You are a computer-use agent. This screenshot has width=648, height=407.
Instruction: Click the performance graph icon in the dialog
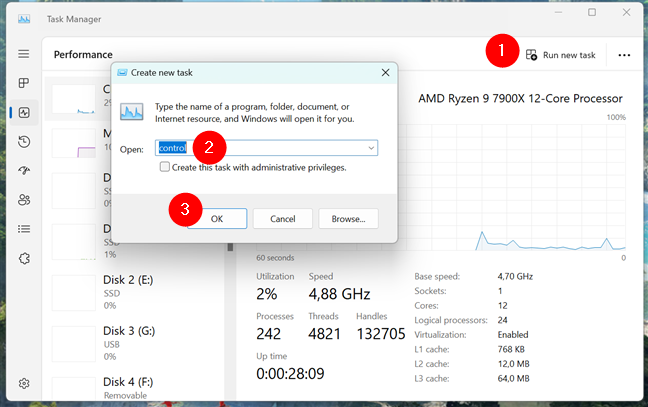(x=132, y=112)
